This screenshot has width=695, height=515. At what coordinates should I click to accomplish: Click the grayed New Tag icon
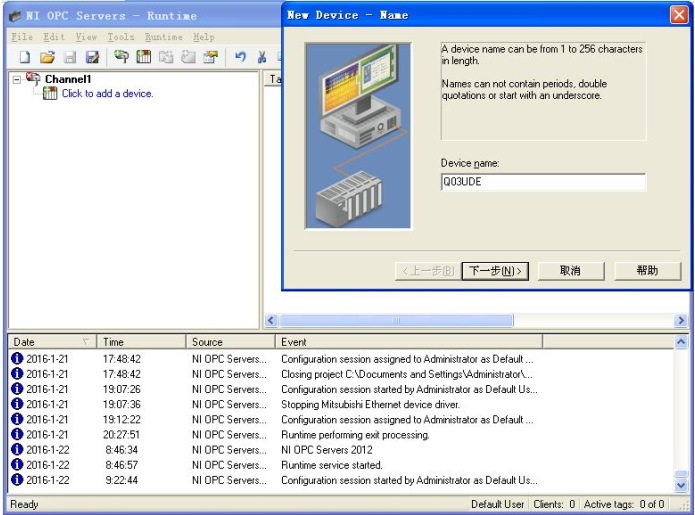188,57
